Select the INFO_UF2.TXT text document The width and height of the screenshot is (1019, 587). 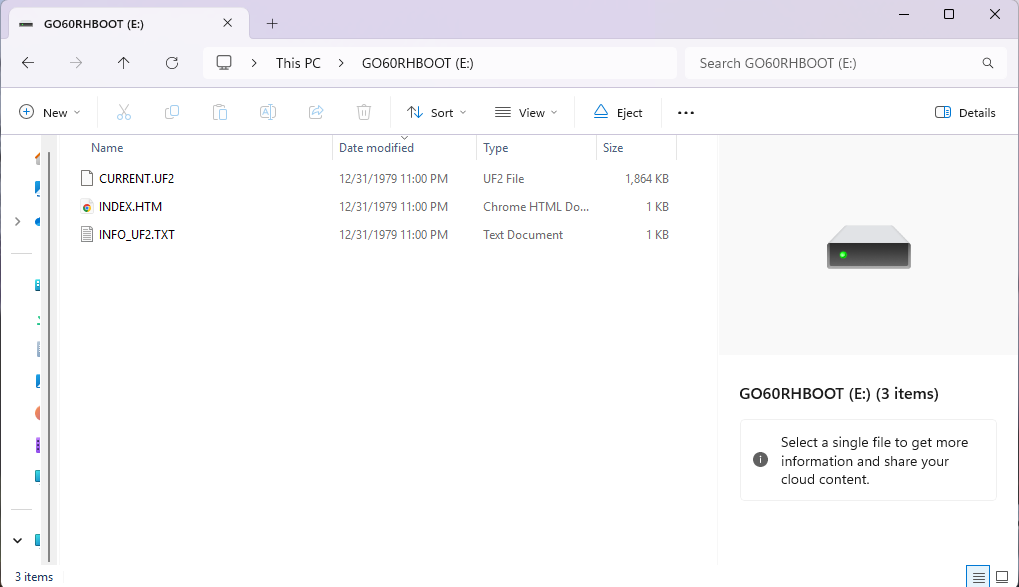tap(137, 235)
